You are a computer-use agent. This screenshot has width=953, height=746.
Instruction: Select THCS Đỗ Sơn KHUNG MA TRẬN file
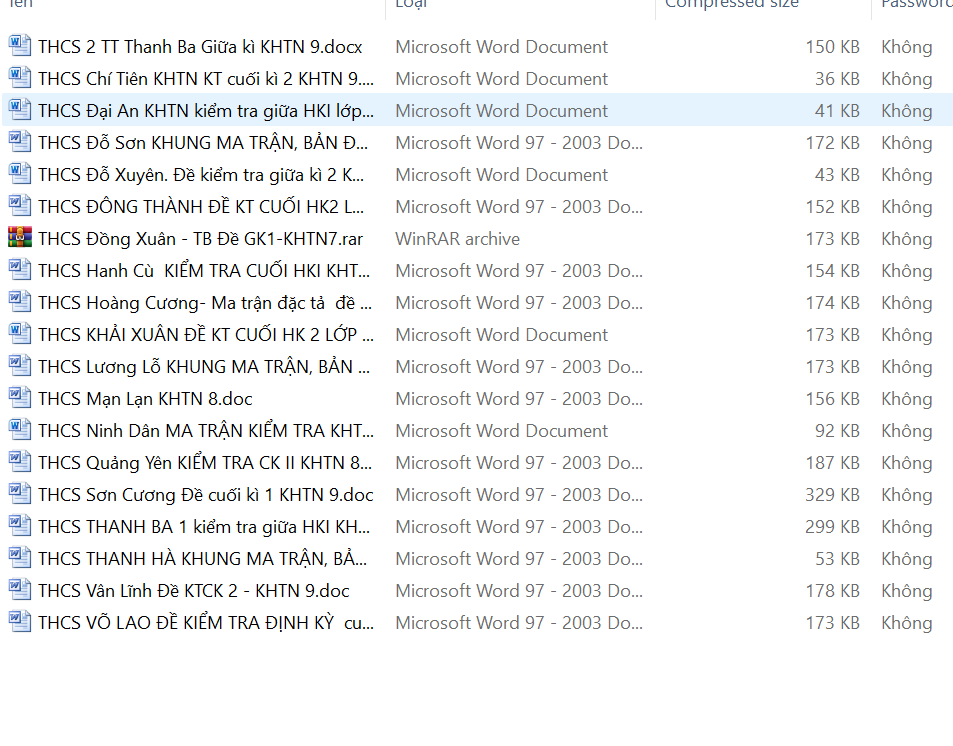[x=203, y=143]
